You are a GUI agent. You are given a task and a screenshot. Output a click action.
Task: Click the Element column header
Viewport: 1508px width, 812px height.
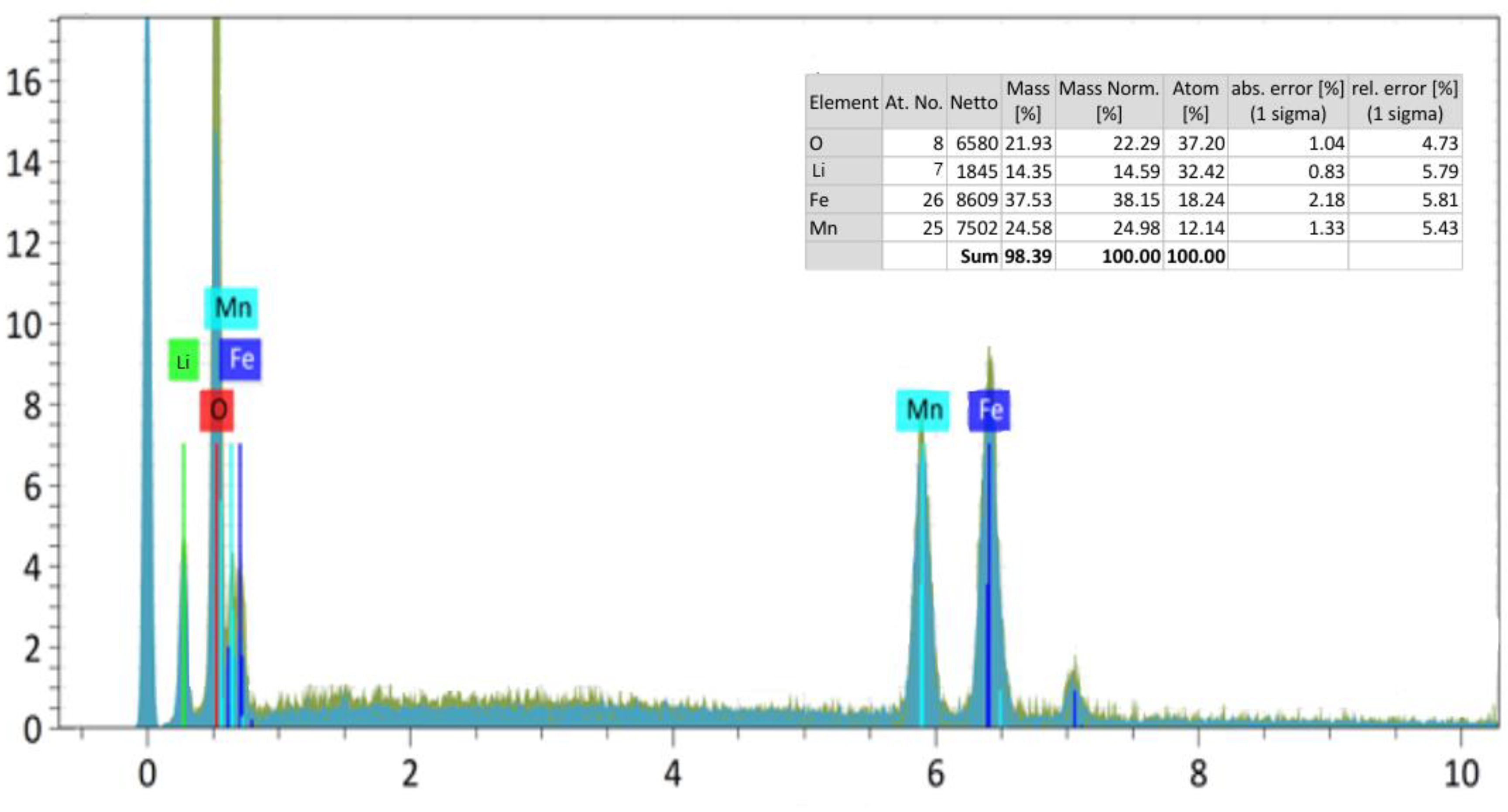pos(843,103)
